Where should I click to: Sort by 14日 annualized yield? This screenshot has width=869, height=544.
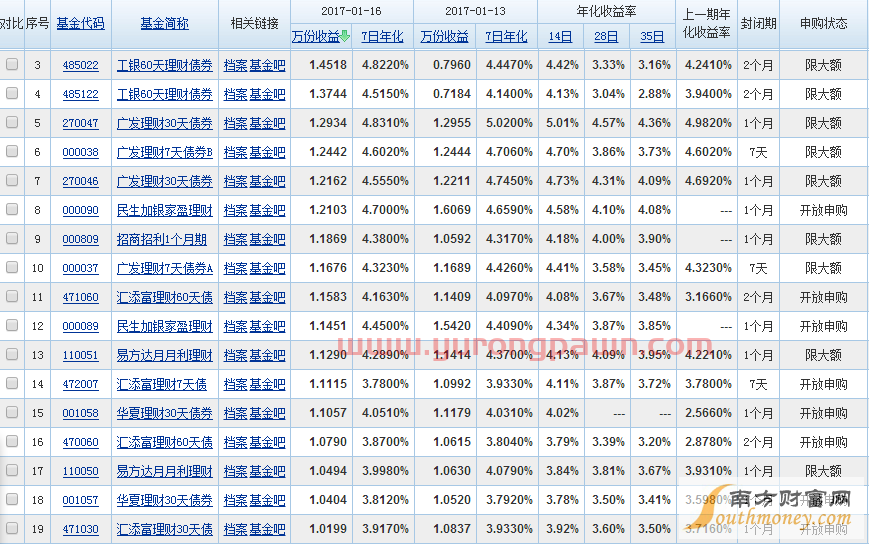(560, 37)
